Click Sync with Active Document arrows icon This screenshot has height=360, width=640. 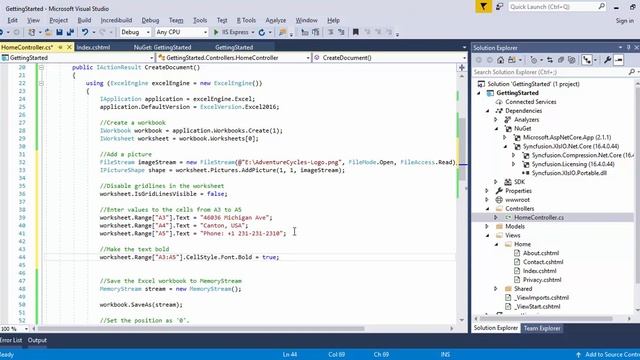pyautogui.click(x=550, y=60)
